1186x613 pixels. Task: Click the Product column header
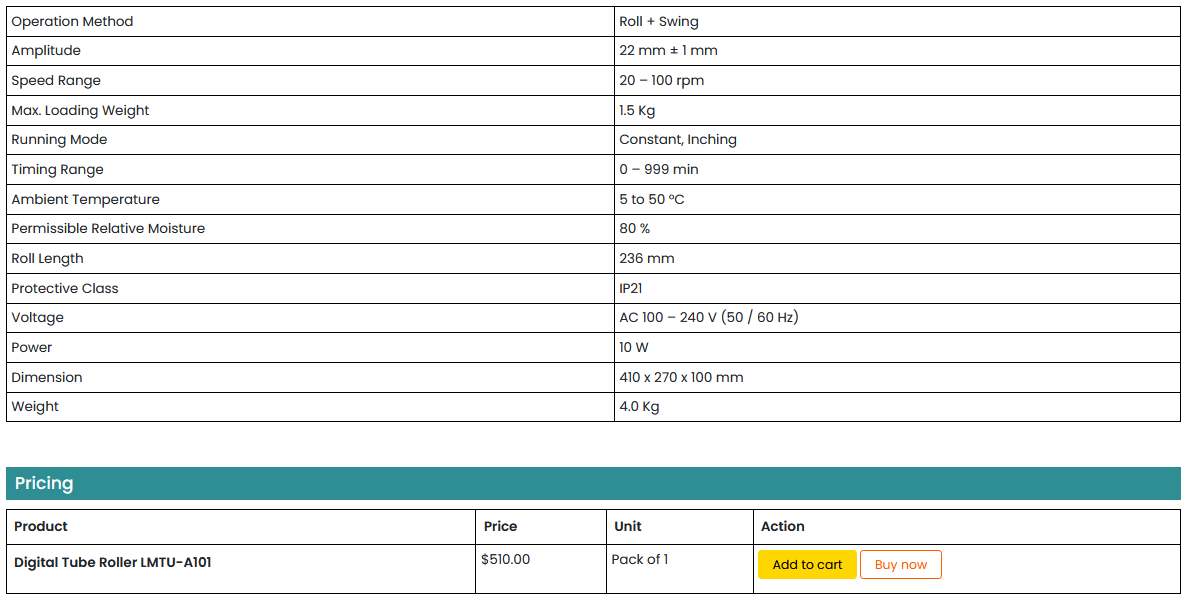[x=41, y=526]
